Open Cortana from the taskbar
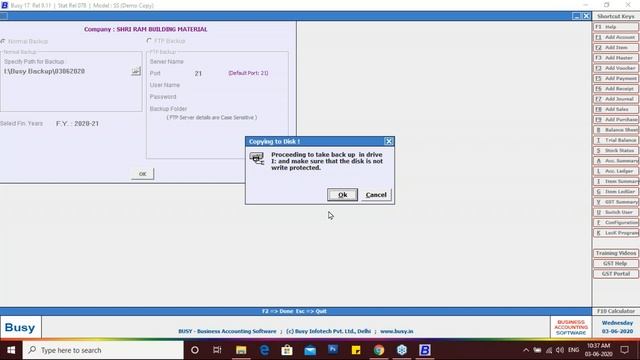Viewport: 640px width, 360px height. [195, 350]
